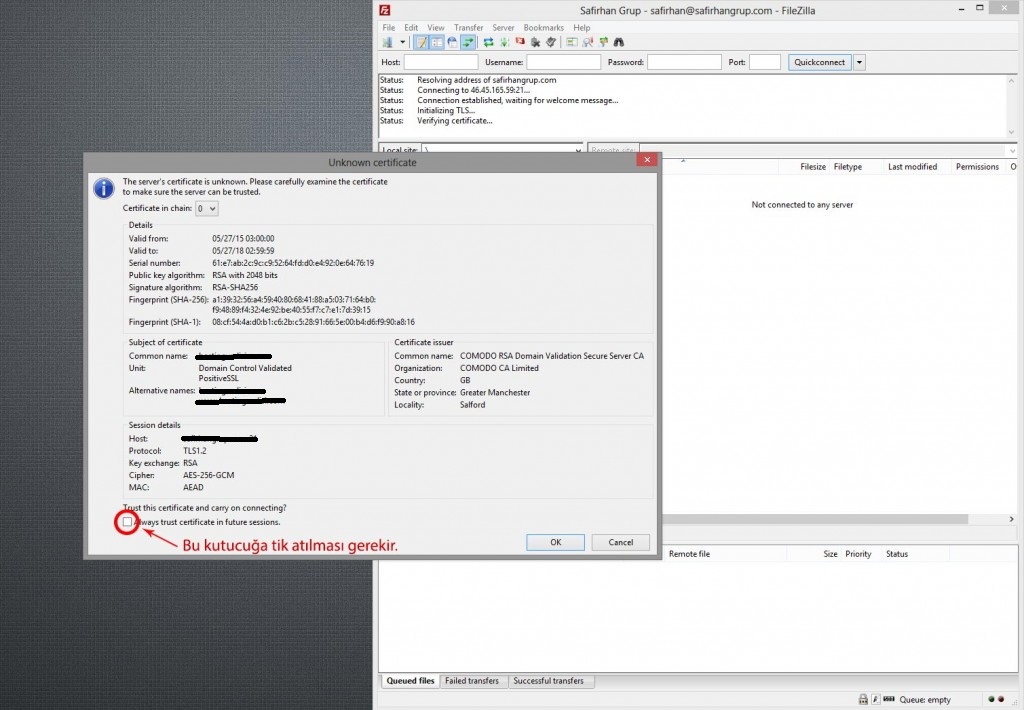
Task: Open the View menu
Action: click(436, 27)
